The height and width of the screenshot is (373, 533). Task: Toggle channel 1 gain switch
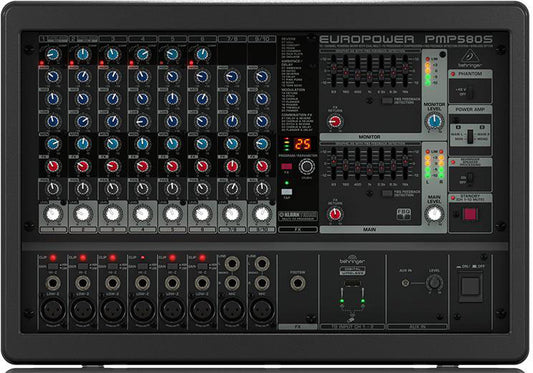(x=53, y=267)
